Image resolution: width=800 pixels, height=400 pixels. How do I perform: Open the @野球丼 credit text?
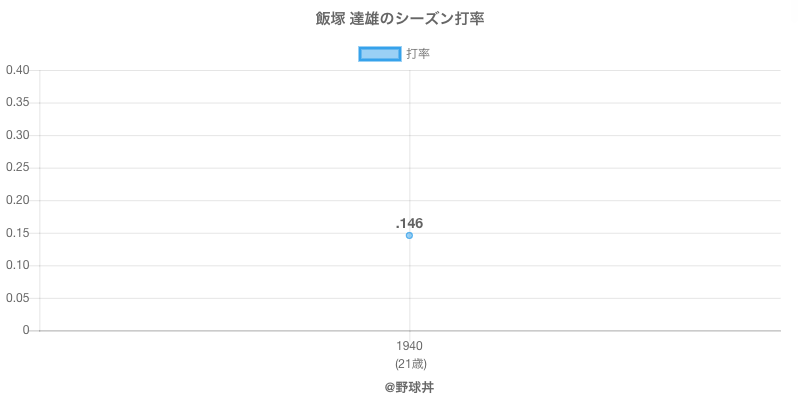pos(409,387)
